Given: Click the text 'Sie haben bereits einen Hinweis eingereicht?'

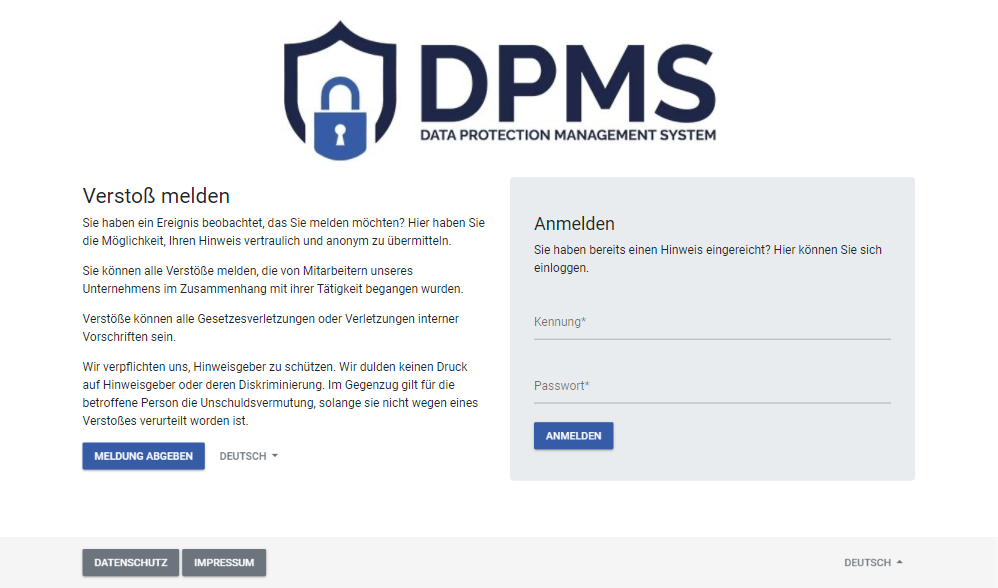Looking at the screenshot, I should click(652, 250).
